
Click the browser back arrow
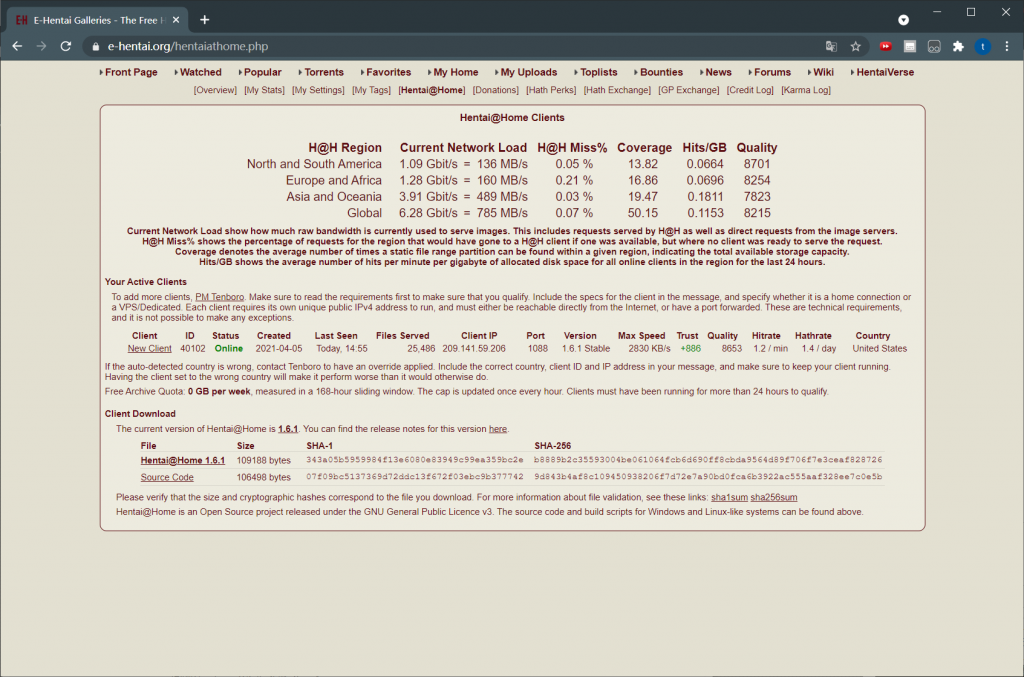click(x=17, y=46)
